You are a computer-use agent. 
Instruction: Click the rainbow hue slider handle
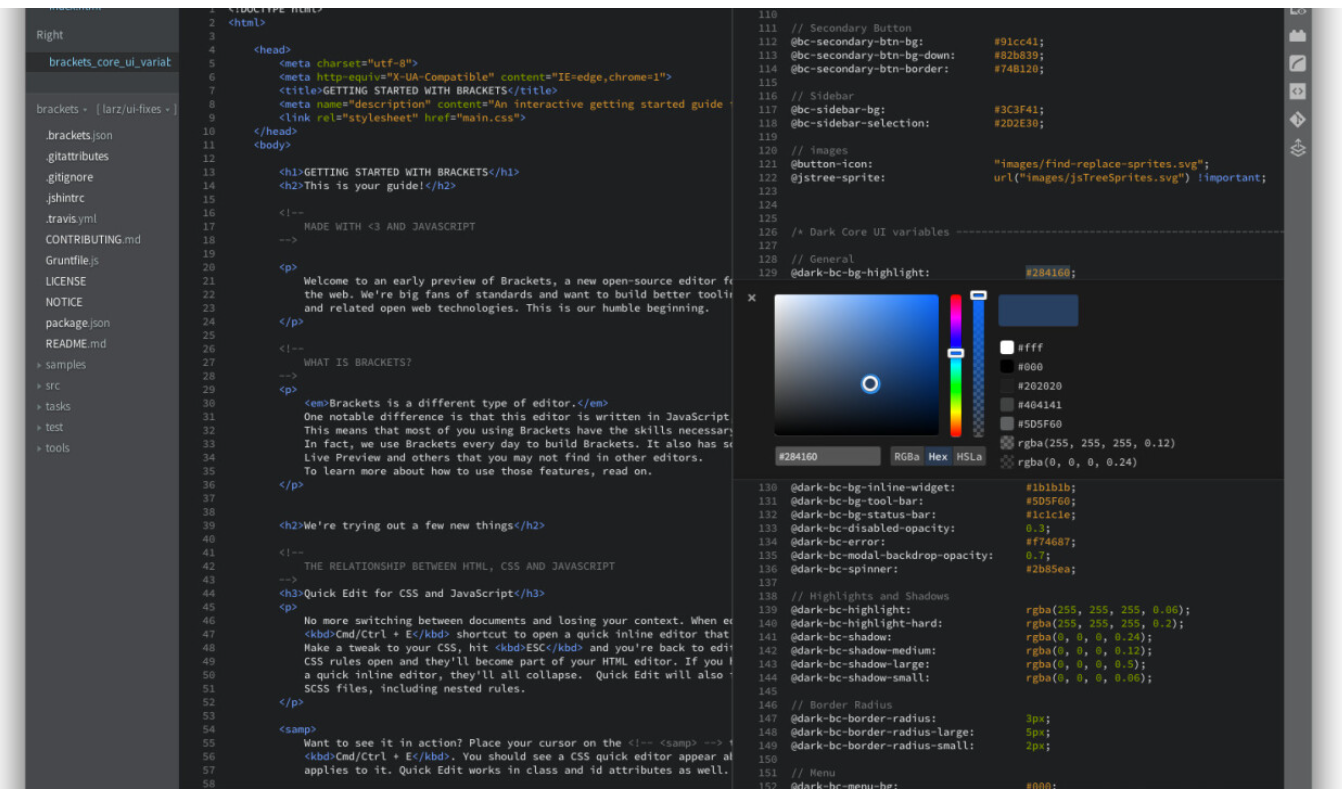[956, 353]
